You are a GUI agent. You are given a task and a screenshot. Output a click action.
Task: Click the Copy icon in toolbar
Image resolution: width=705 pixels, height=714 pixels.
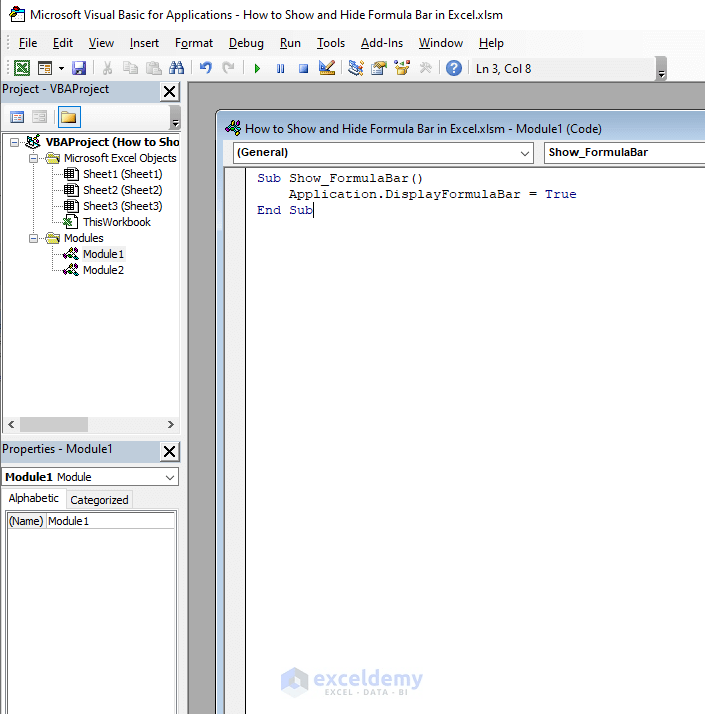(131, 68)
